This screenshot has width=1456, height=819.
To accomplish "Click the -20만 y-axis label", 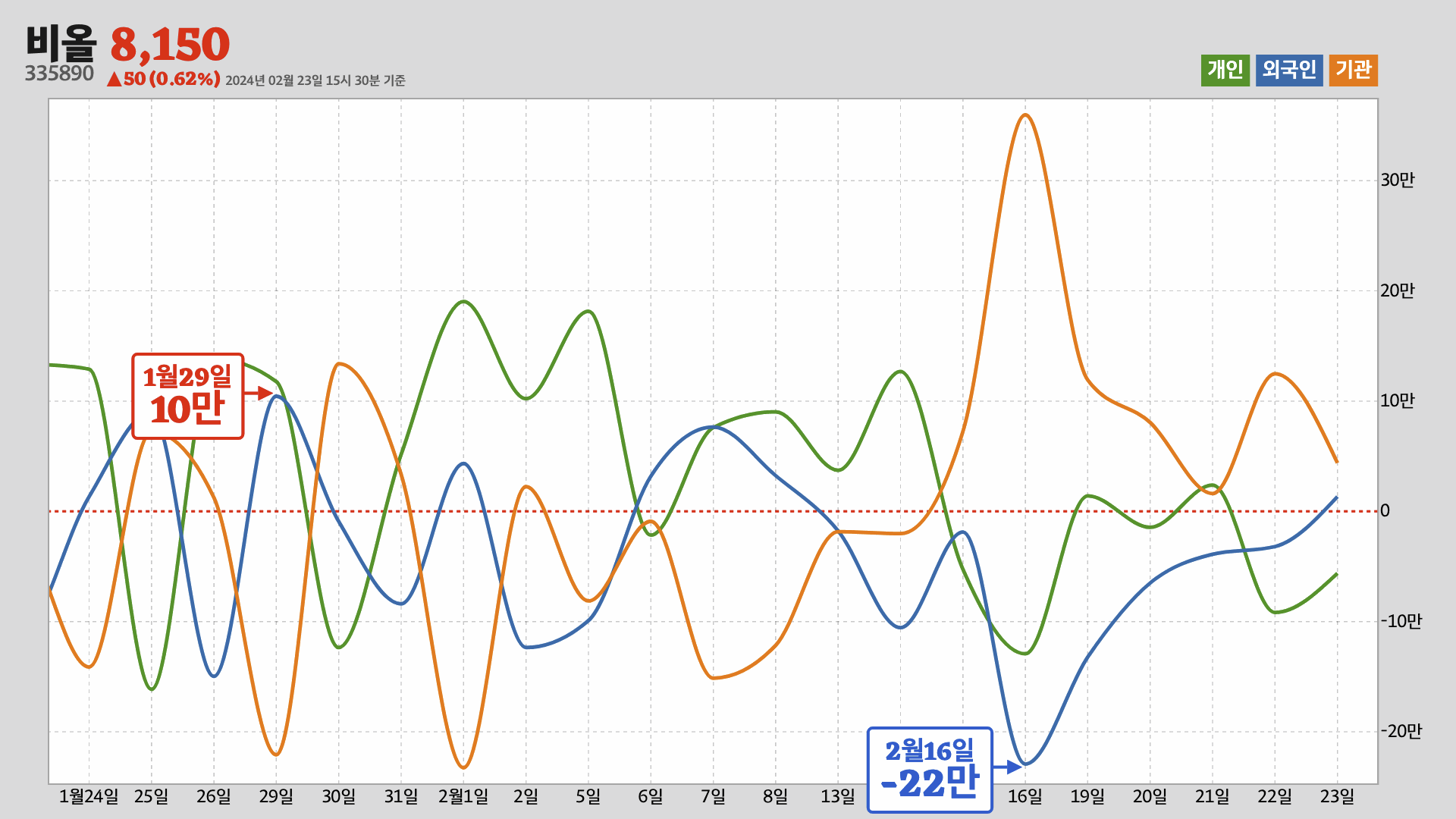I will pos(1401,731).
